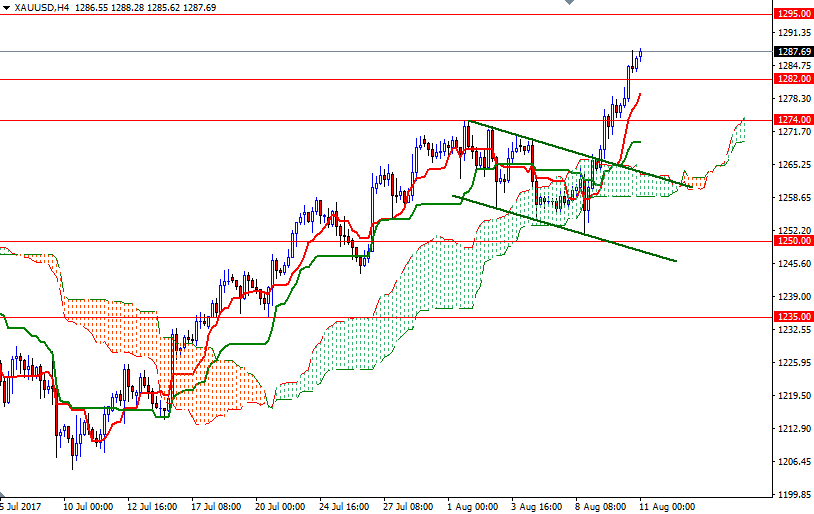The width and height of the screenshot is (814, 514).
Task: Click the 1278.30 price scale value
Action: coord(794,99)
